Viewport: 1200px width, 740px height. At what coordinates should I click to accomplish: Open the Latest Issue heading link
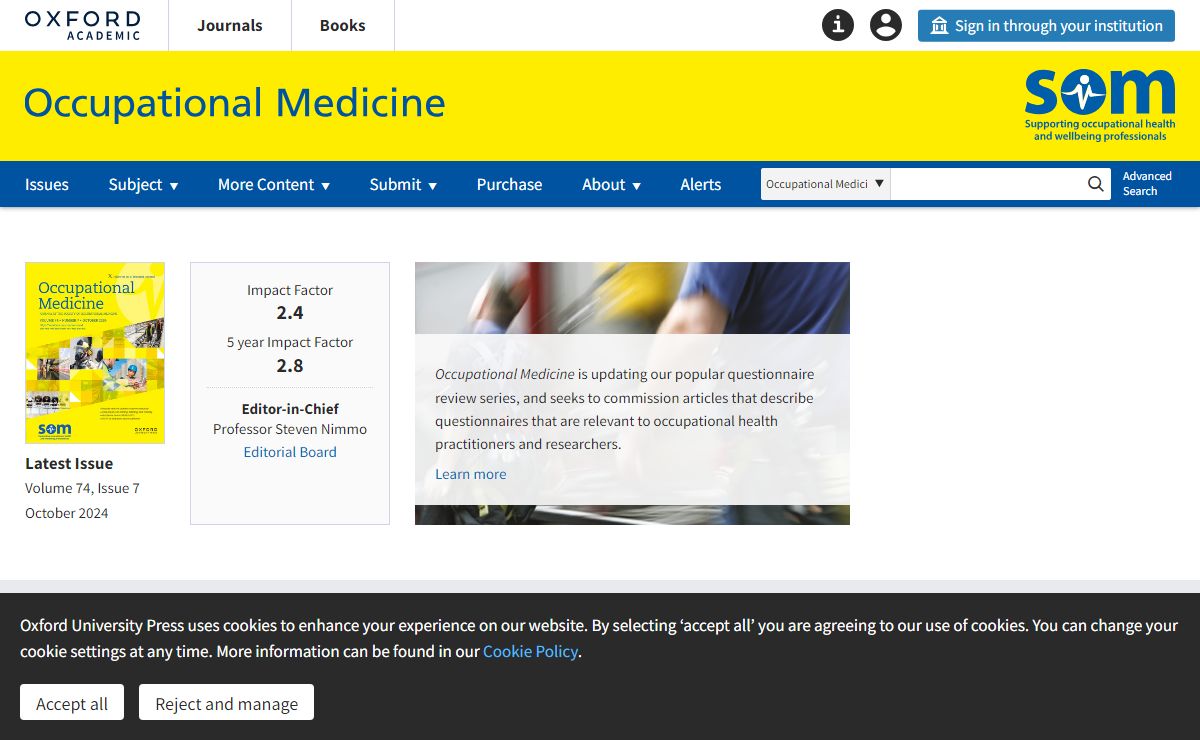coord(69,463)
